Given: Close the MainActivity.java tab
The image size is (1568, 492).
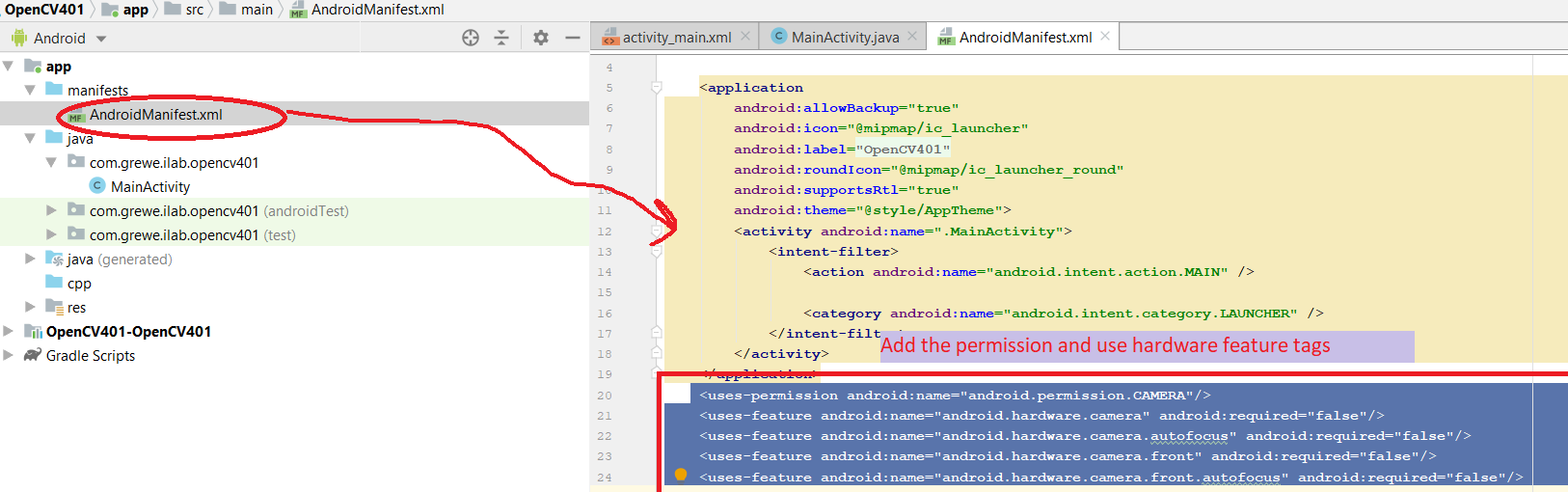Looking at the screenshot, I should click(x=912, y=37).
